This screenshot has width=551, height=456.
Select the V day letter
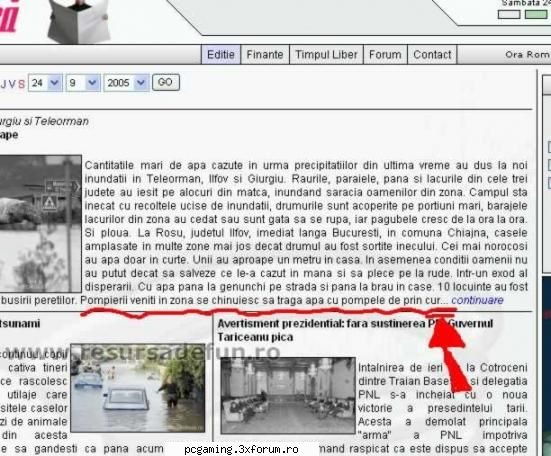click(12, 84)
